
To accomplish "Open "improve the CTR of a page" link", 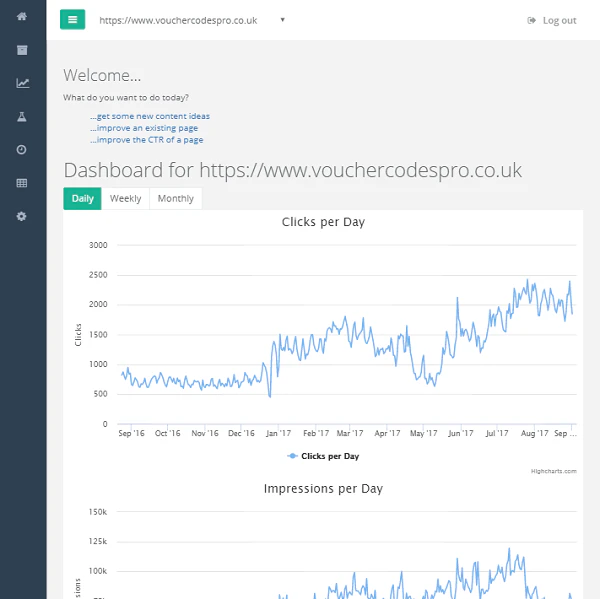I will pyautogui.click(x=147, y=140).
